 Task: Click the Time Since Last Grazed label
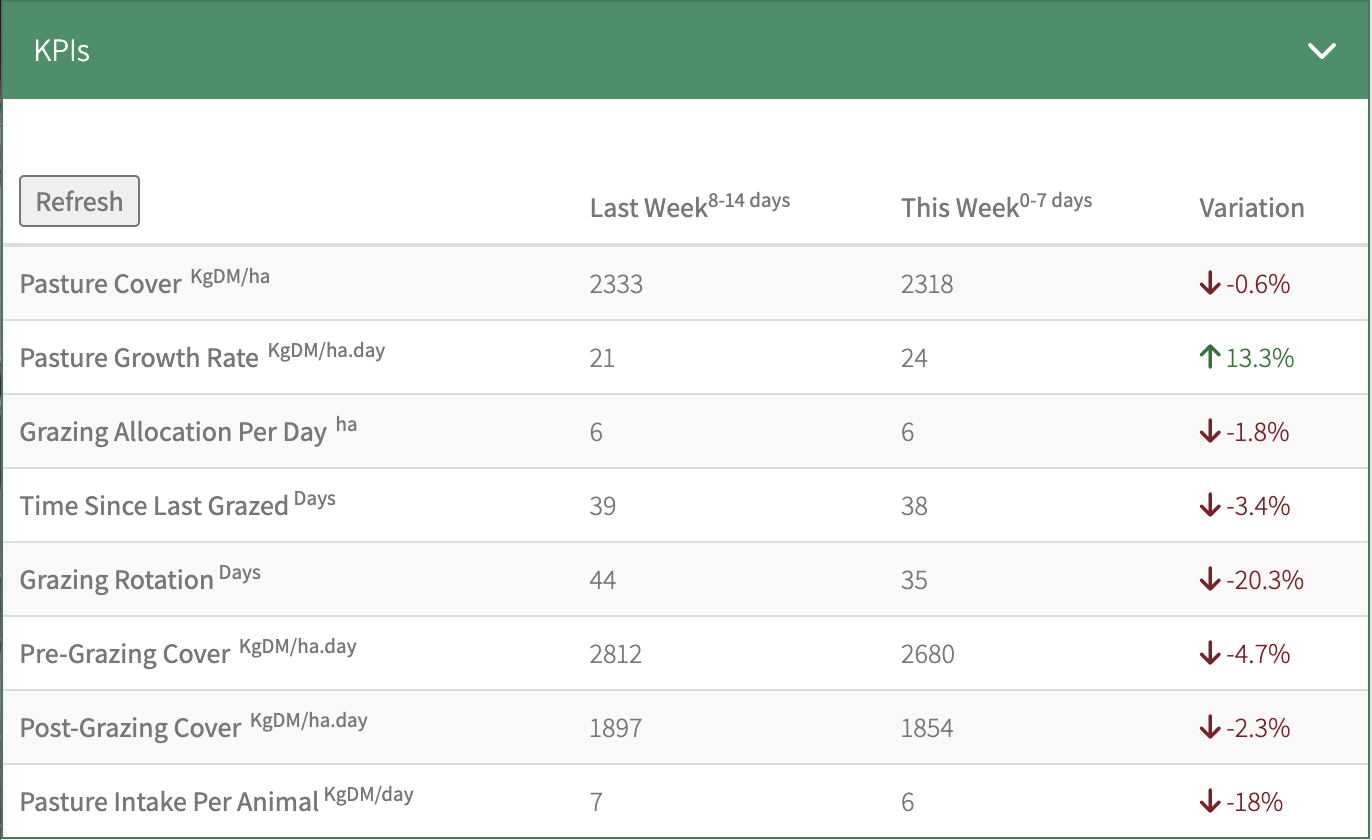coord(154,506)
